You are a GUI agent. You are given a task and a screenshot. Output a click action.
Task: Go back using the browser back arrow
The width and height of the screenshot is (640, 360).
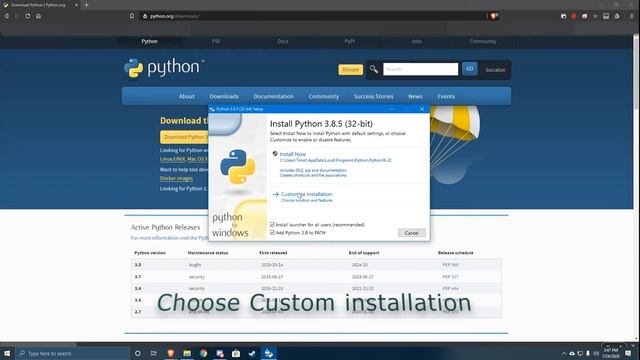pyautogui.click(x=7, y=16)
